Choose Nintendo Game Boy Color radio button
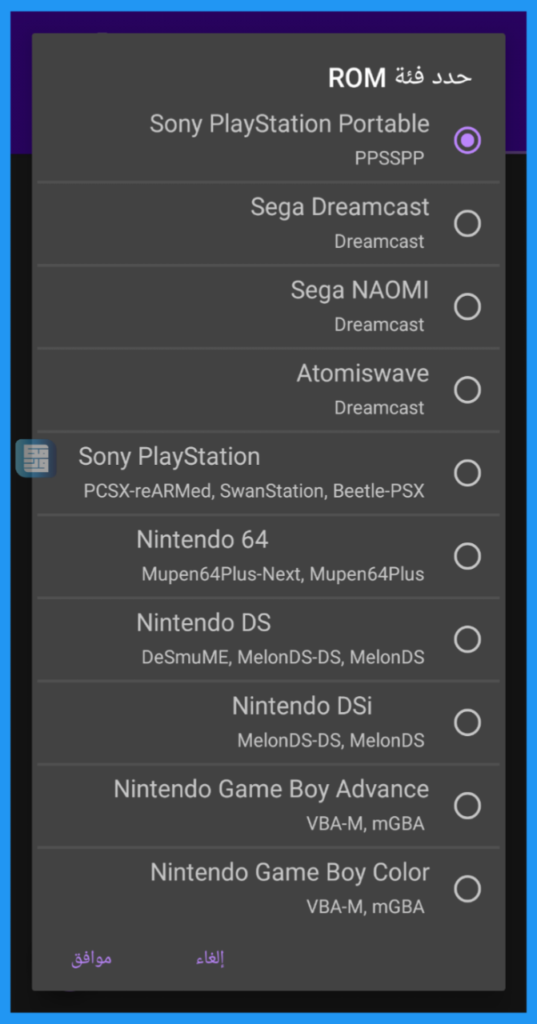The width and height of the screenshot is (537, 1024). tap(467, 888)
